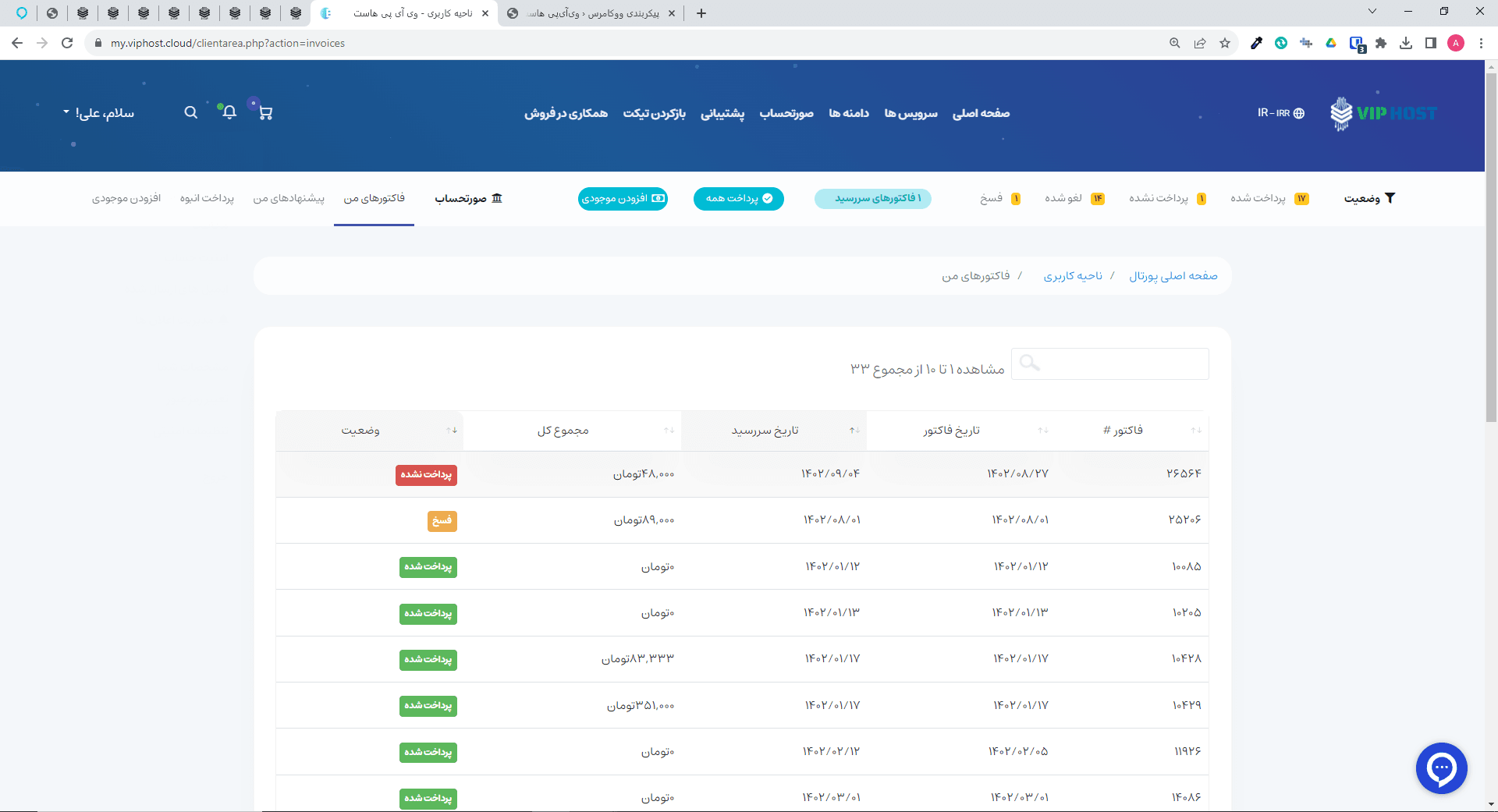Switch to the فاکتورهای من tab
This screenshot has width=1498, height=812.
tap(374, 198)
